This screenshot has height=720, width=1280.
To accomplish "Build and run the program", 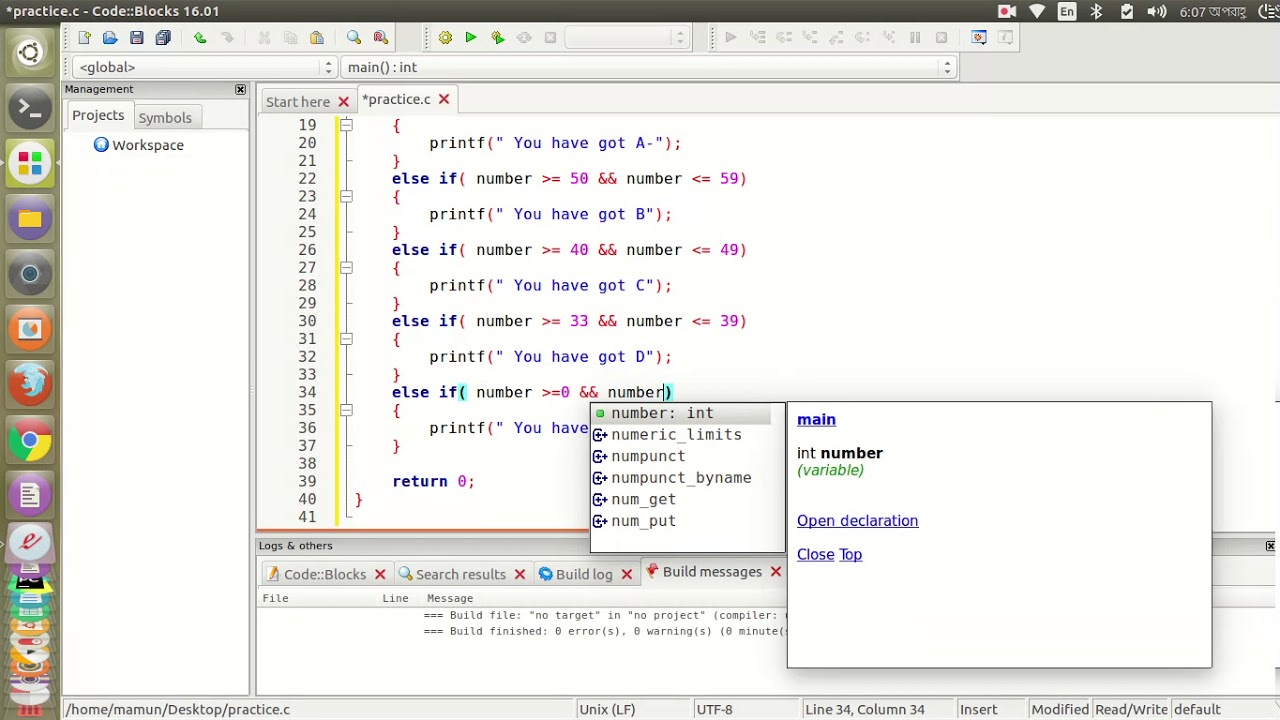I will point(498,38).
